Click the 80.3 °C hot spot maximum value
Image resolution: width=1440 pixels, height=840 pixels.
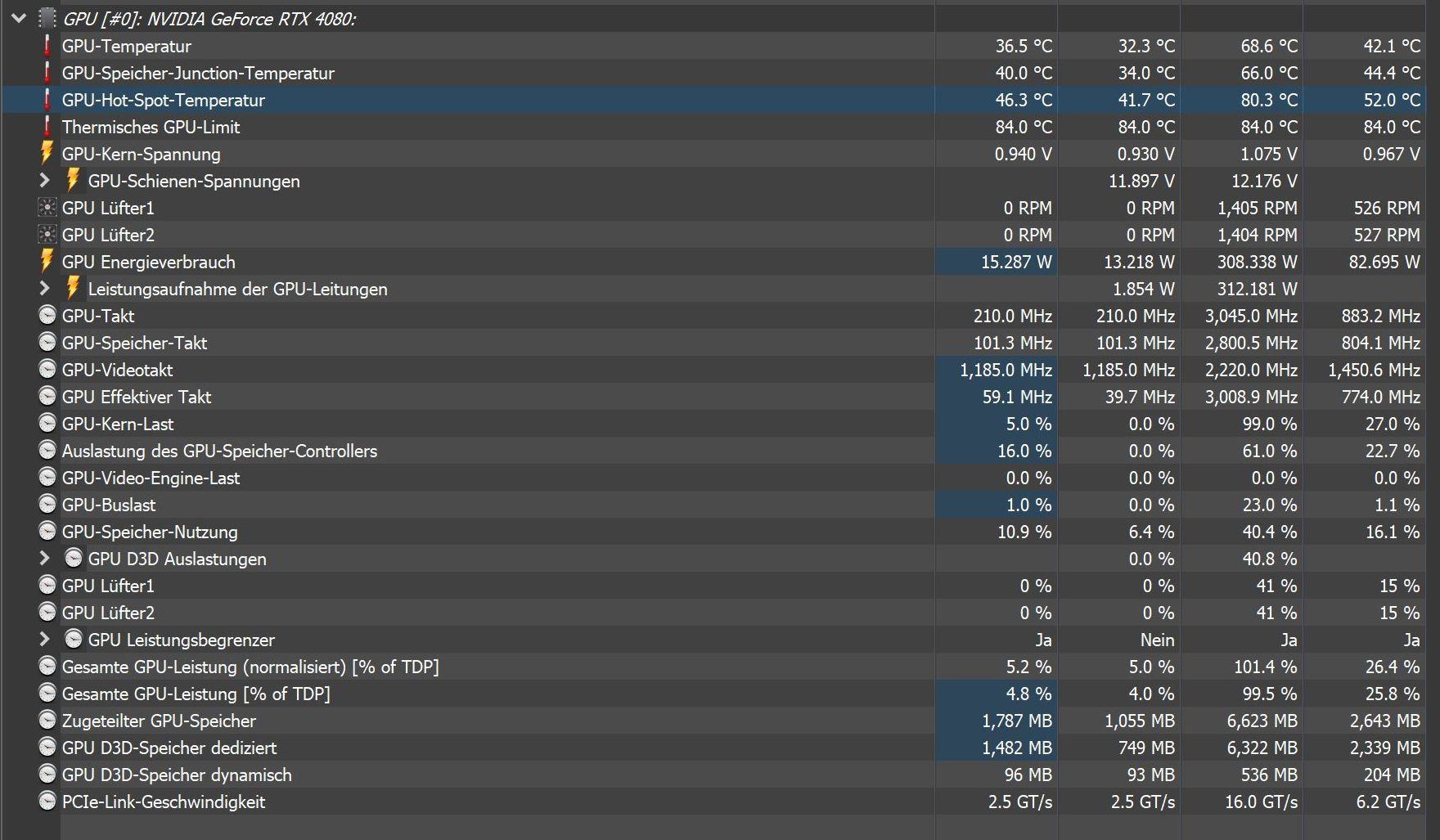(x=1269, y=101)
